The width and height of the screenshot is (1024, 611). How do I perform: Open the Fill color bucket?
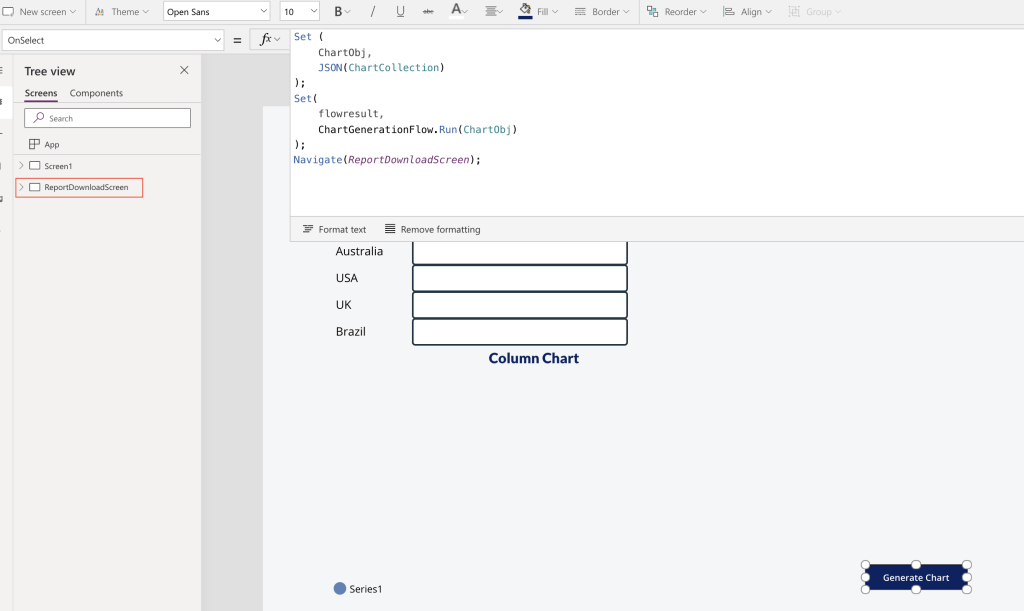[x=526, y=12]
